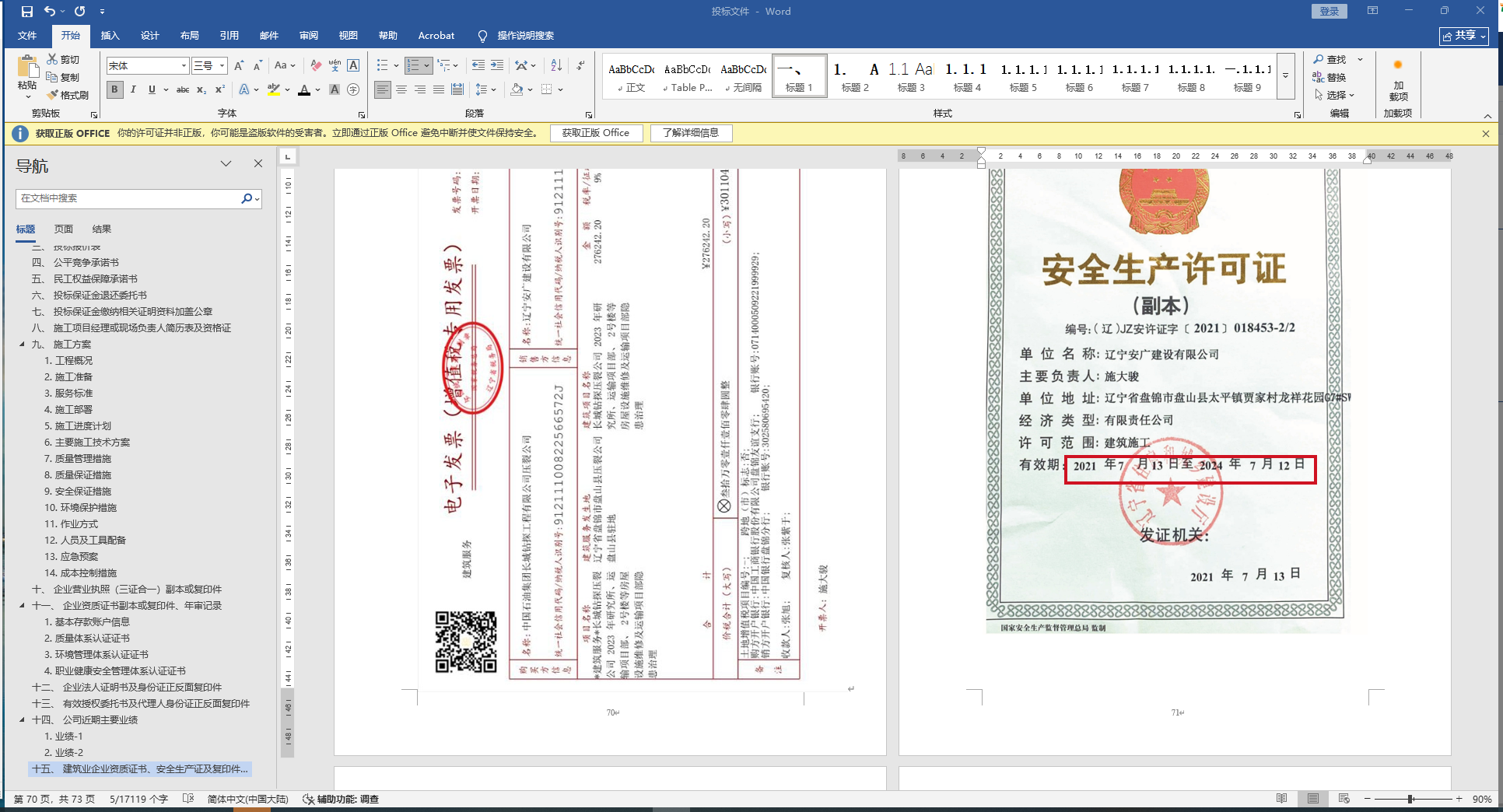The width and height of the screenshot is (1503, 812).
Task: Toggle Print Layout view in status bar
Action: click(1313, 799)
